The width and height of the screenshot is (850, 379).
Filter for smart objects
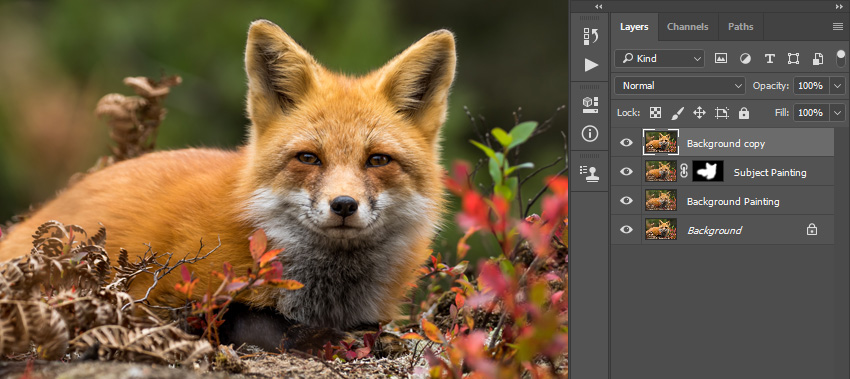(x=817, y=59)
